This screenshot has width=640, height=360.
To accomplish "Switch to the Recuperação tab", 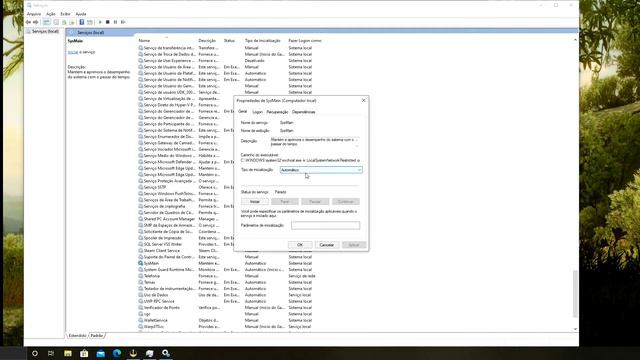I will [277, 112].
